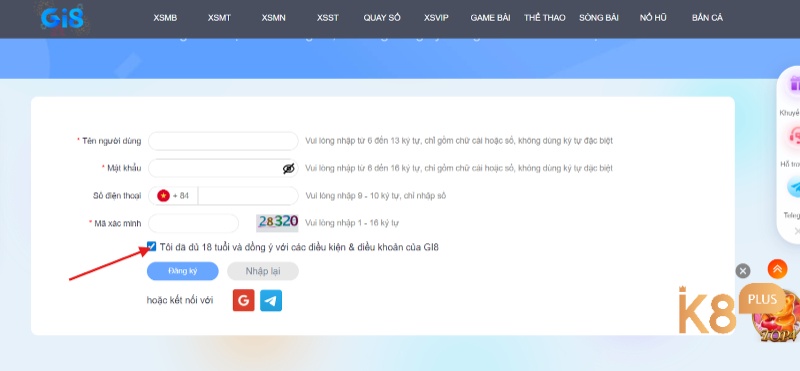800x371 pixels.
Task: Go to THỂ THAO section
Action: pyautogui.click(x=544, y=18)
